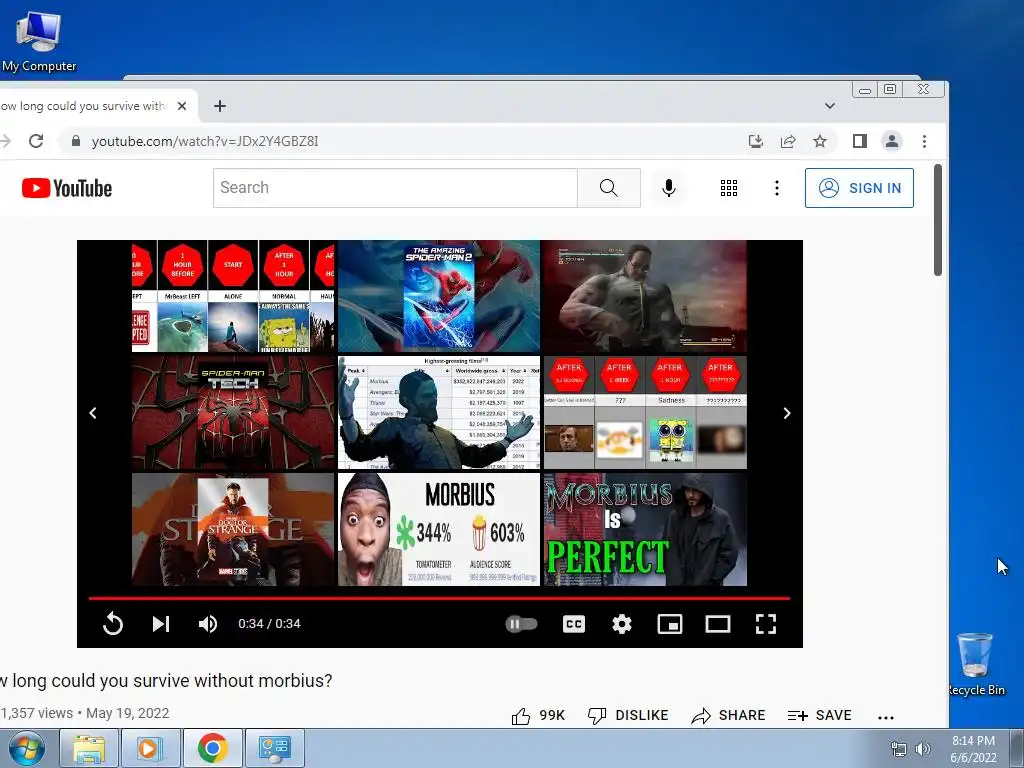Open Morbius Is Perfect thumbnail
Screen dimensions: 1024x768
tap(645, 529)
